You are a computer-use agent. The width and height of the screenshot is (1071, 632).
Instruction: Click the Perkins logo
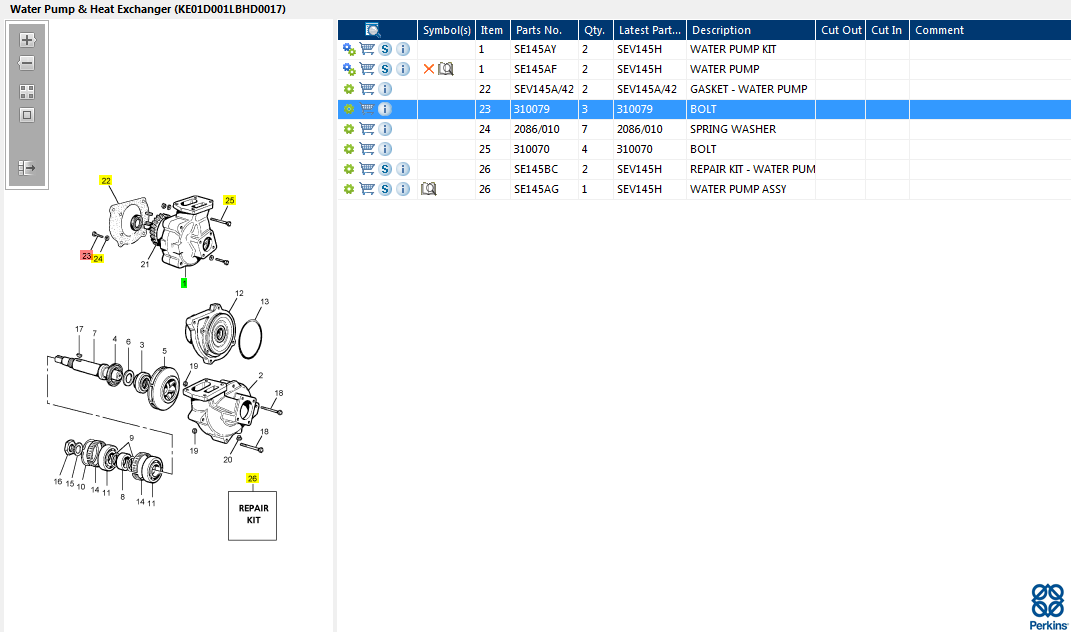pos(1048,607)
